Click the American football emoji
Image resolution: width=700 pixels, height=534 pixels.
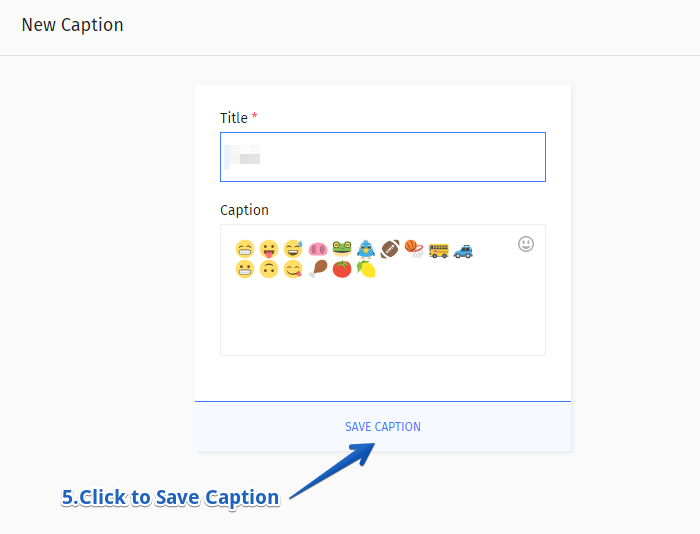[390, 249]
